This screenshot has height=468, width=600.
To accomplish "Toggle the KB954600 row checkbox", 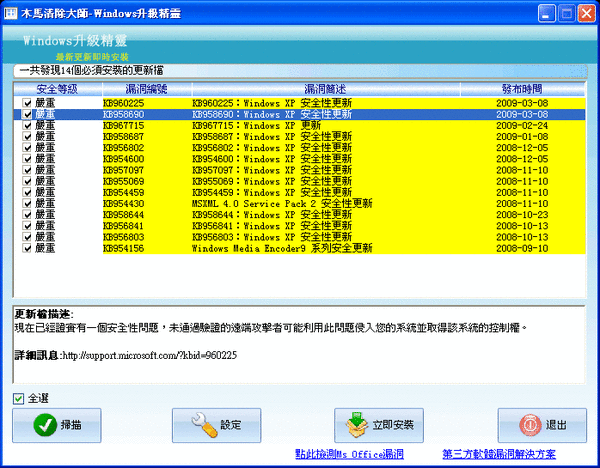I will point(27,159).
